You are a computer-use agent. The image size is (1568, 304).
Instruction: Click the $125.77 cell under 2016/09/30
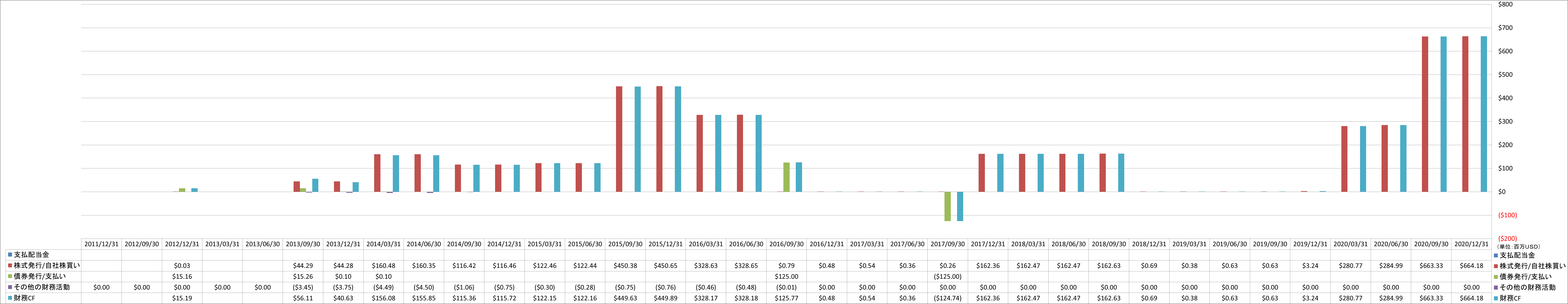click(x=786, y=298)
